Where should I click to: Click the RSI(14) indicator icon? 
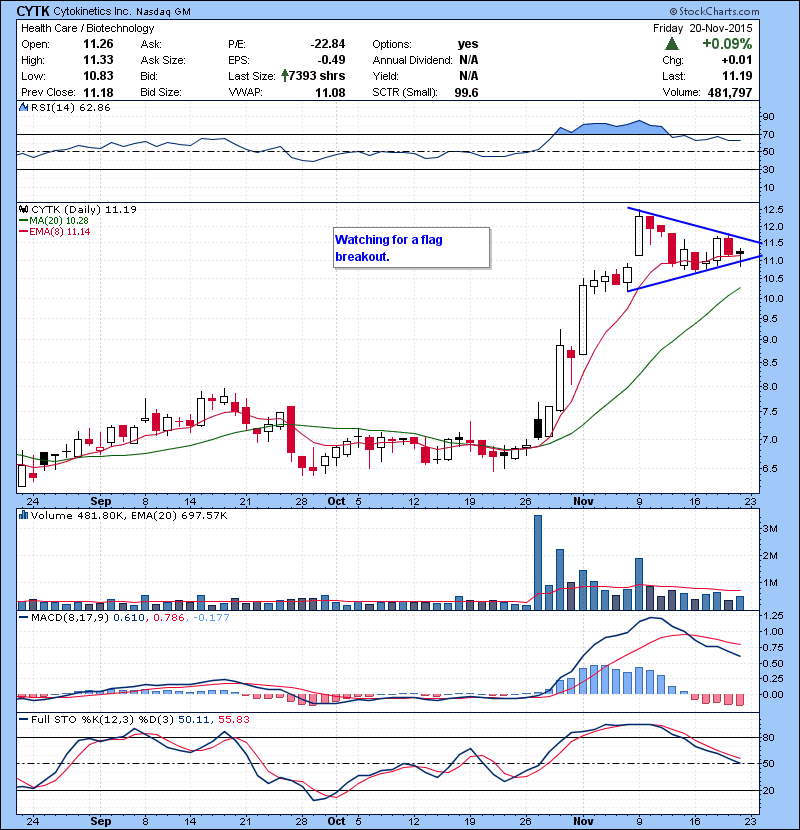pos(23,107)
